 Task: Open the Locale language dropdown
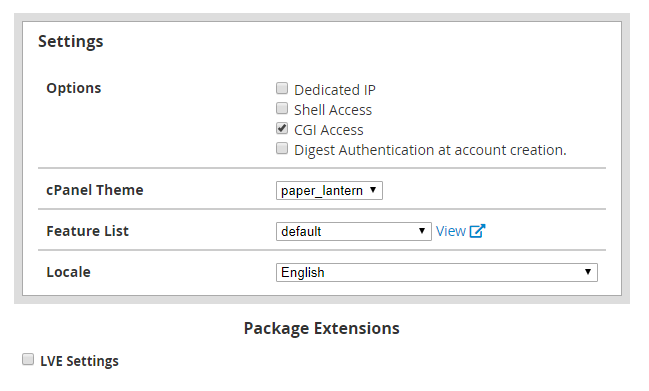coord(437,272)
